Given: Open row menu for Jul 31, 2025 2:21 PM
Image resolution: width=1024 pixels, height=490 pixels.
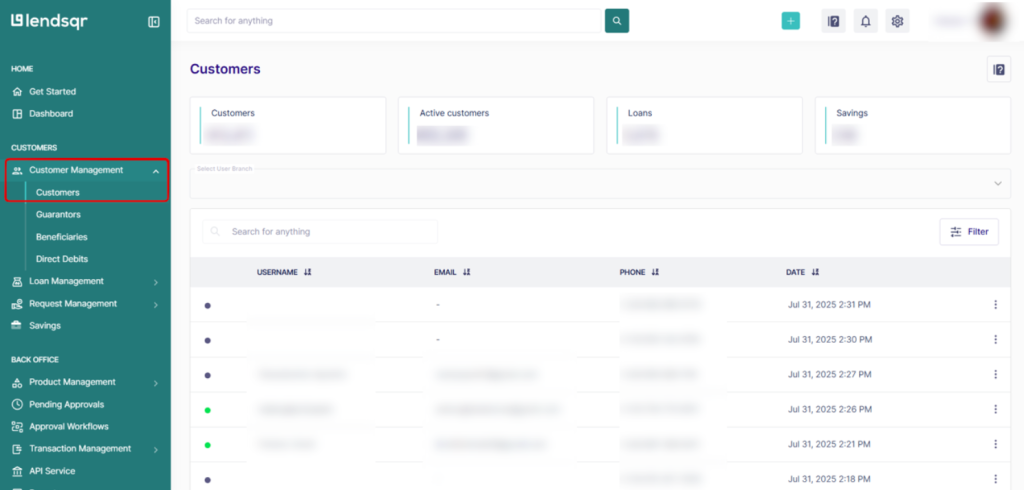Looking at the screenshot, I should (995, 444).
